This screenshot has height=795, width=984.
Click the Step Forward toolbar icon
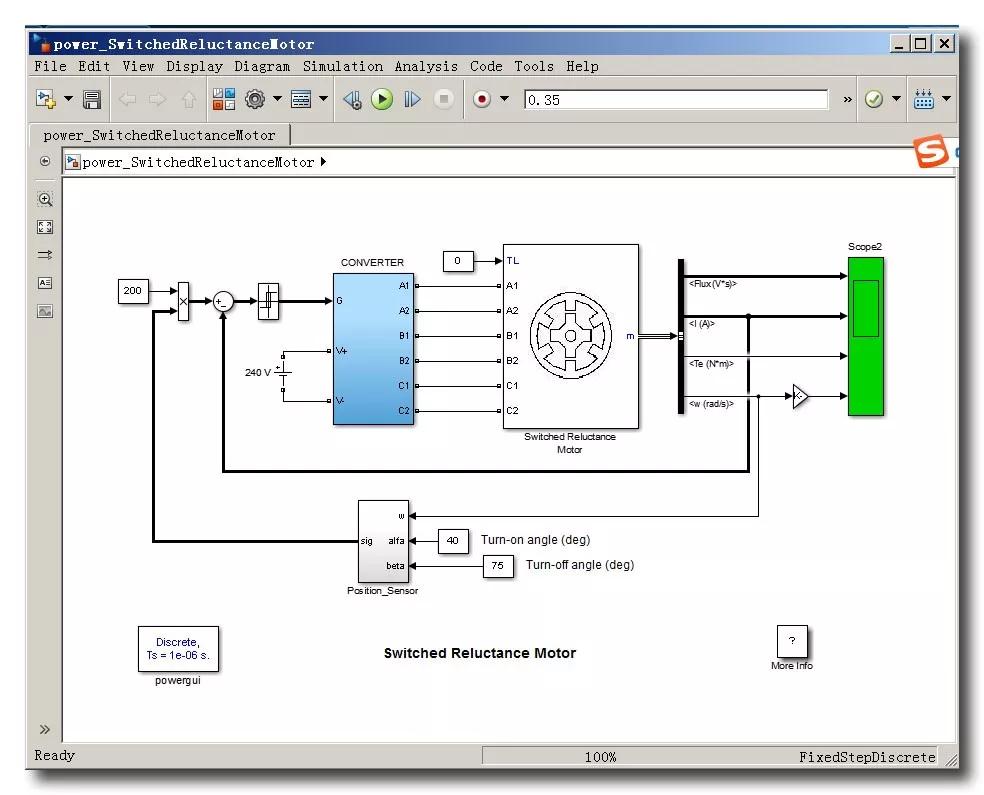tap(412, 99)
